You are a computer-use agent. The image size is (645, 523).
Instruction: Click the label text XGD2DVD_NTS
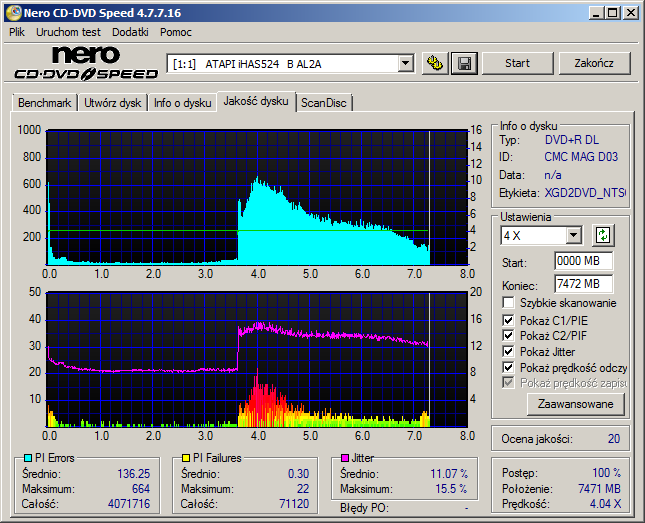coord(585,193)
